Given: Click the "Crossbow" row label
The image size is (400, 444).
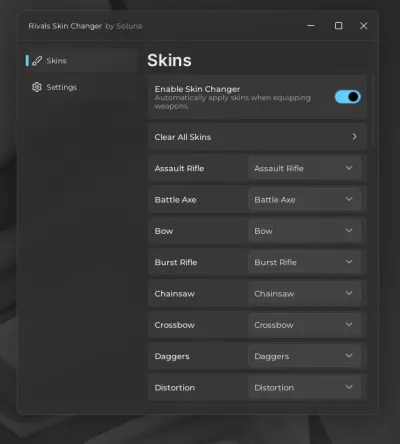Looking at the screenshot, I should 175,325.
